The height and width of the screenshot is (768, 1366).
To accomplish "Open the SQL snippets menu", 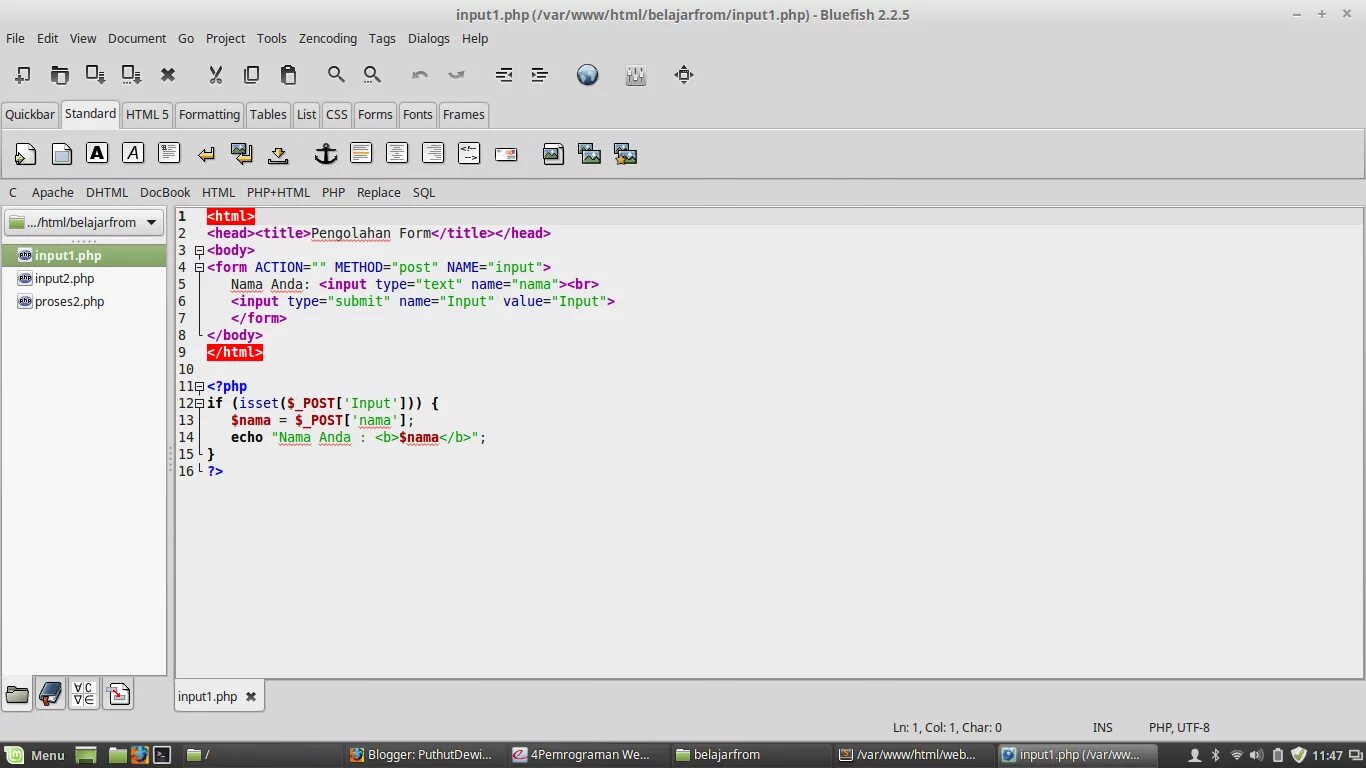I will [424, 192].
